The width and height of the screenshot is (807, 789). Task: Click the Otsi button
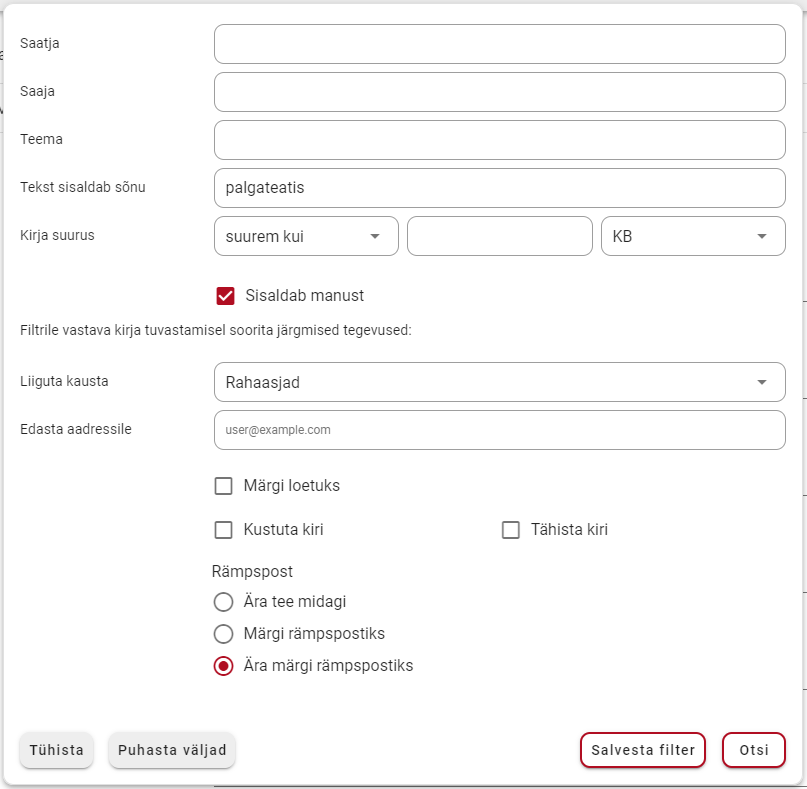(754, 750)
